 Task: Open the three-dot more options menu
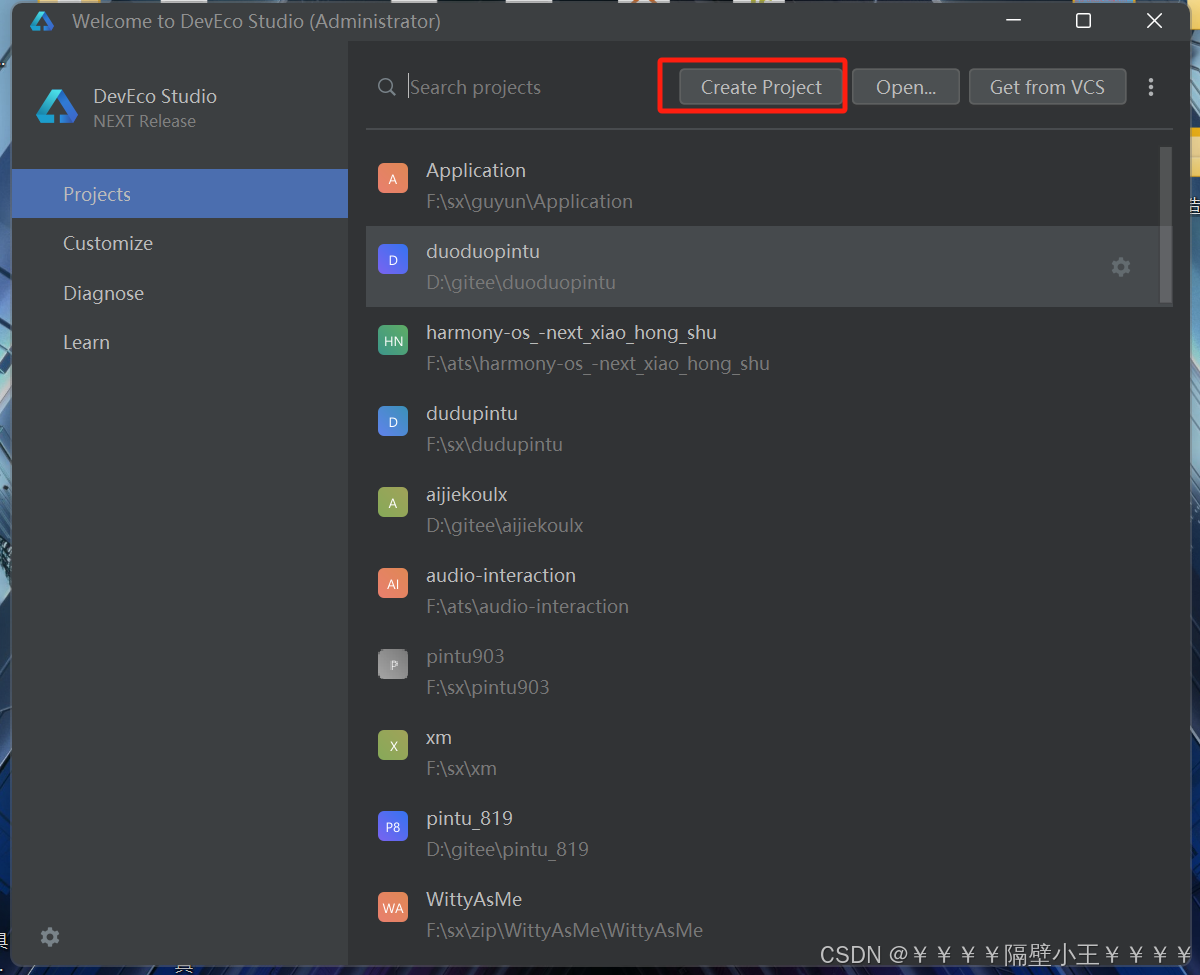click(x=1151, y=87)
